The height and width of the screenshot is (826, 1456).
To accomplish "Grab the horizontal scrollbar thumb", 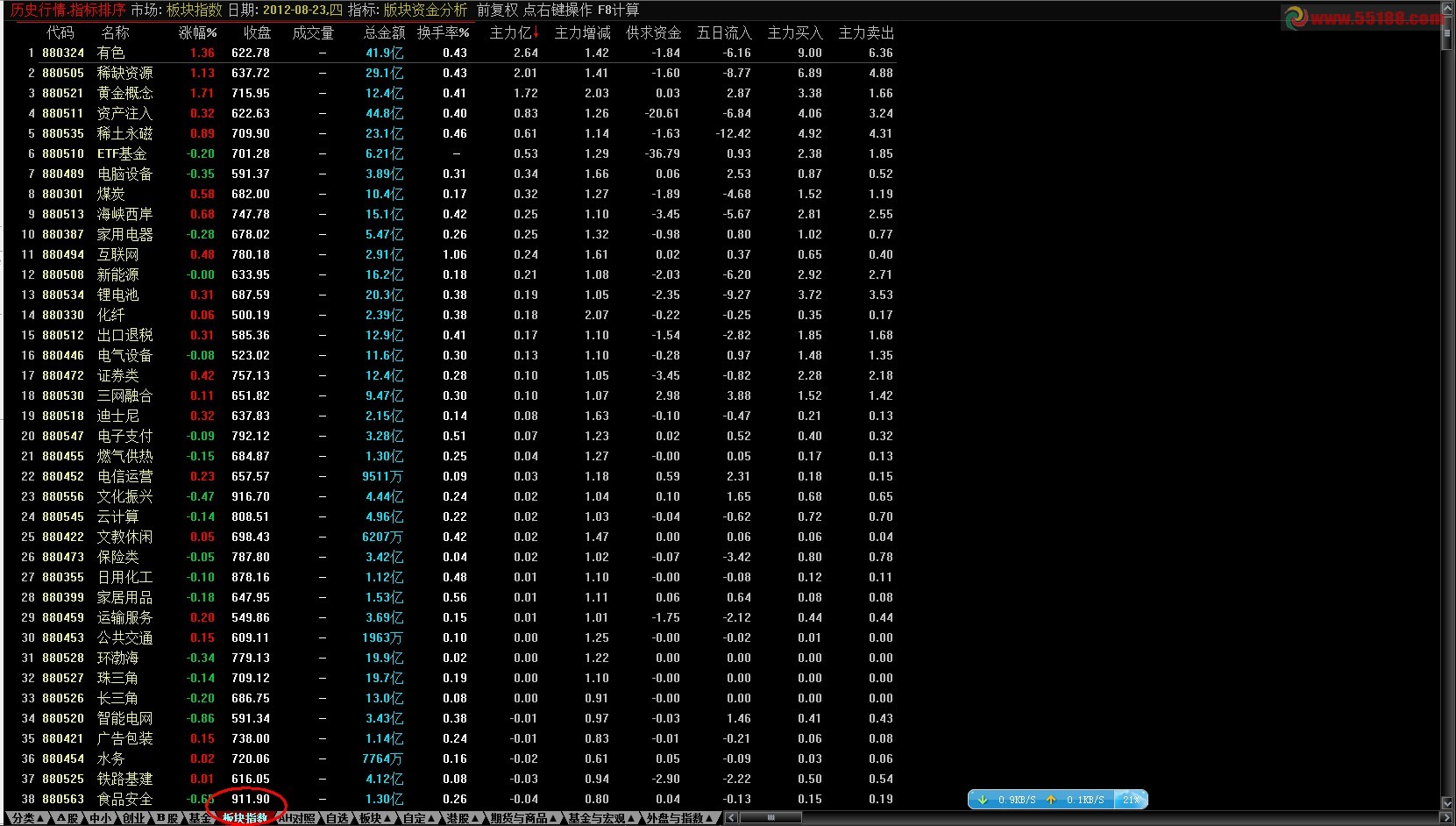I will tap(771, 818).
